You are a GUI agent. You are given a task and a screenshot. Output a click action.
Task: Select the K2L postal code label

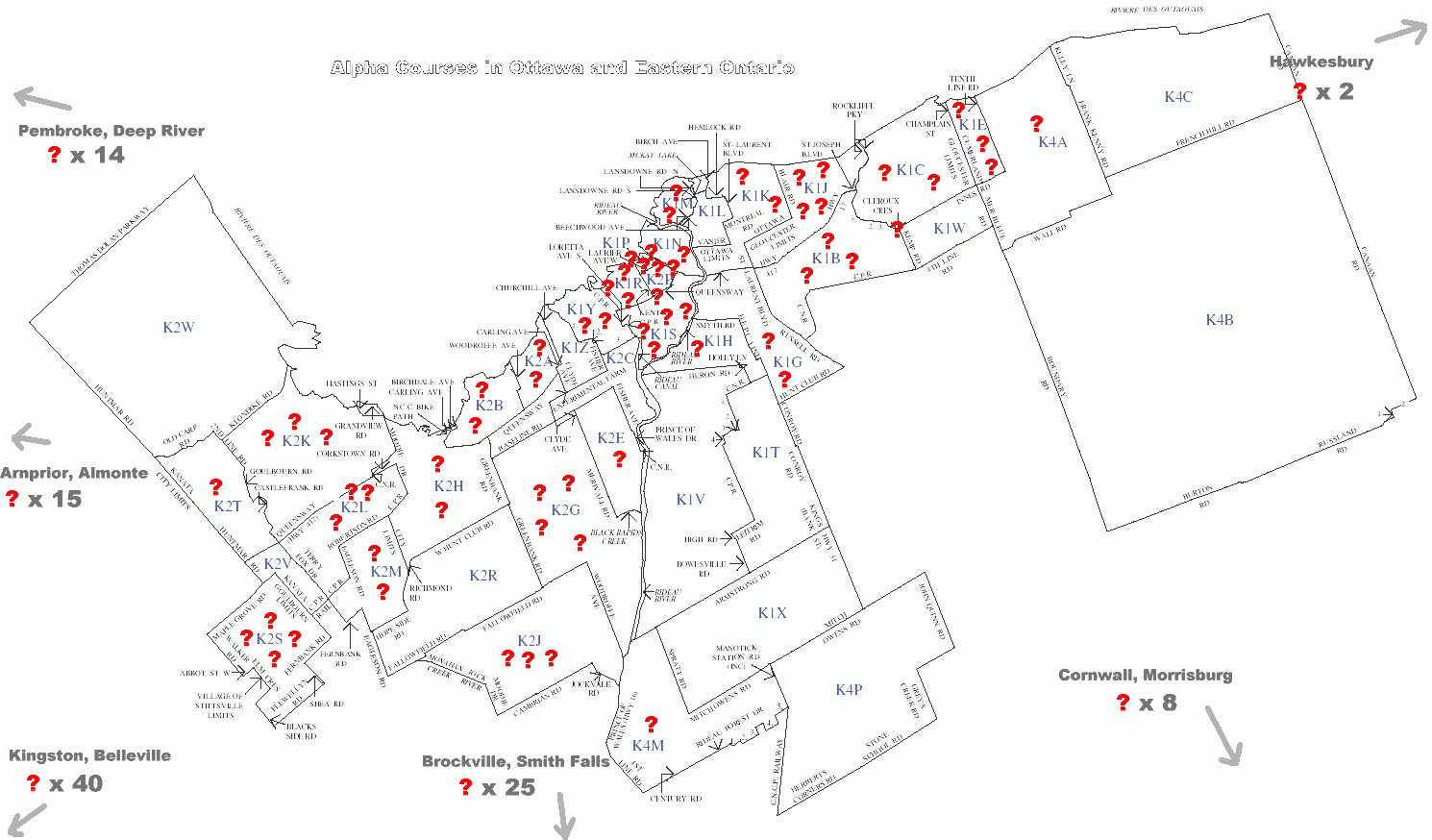(x=354, y=506)
